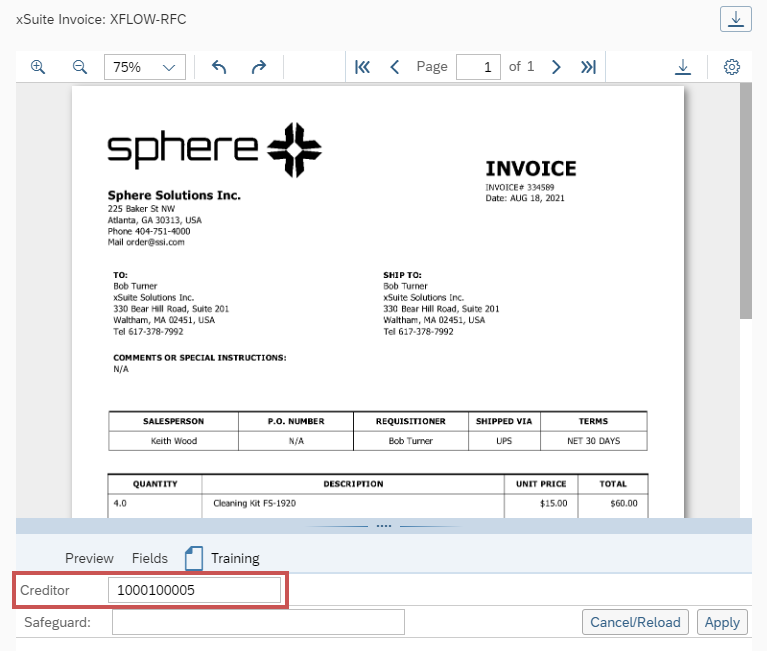The image size is (767, 651).
Task: Click the Cancel/Reload button
Action: coord(635,622)
